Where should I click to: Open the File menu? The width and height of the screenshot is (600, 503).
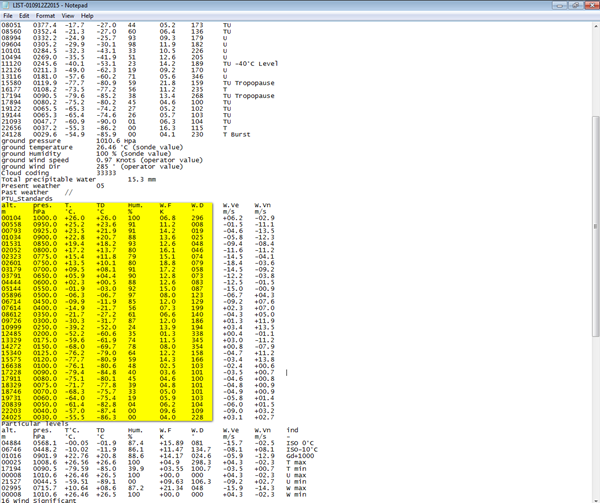click(10, 16)
